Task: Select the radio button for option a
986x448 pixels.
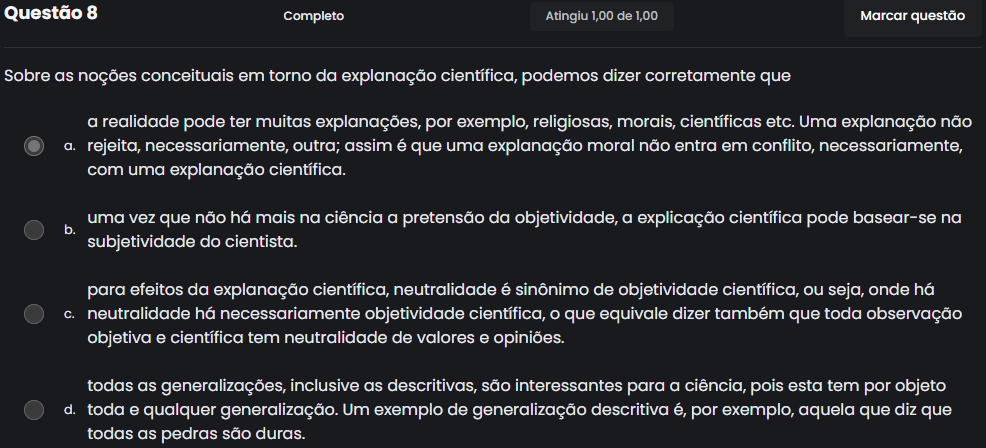Action: point(34,146)
